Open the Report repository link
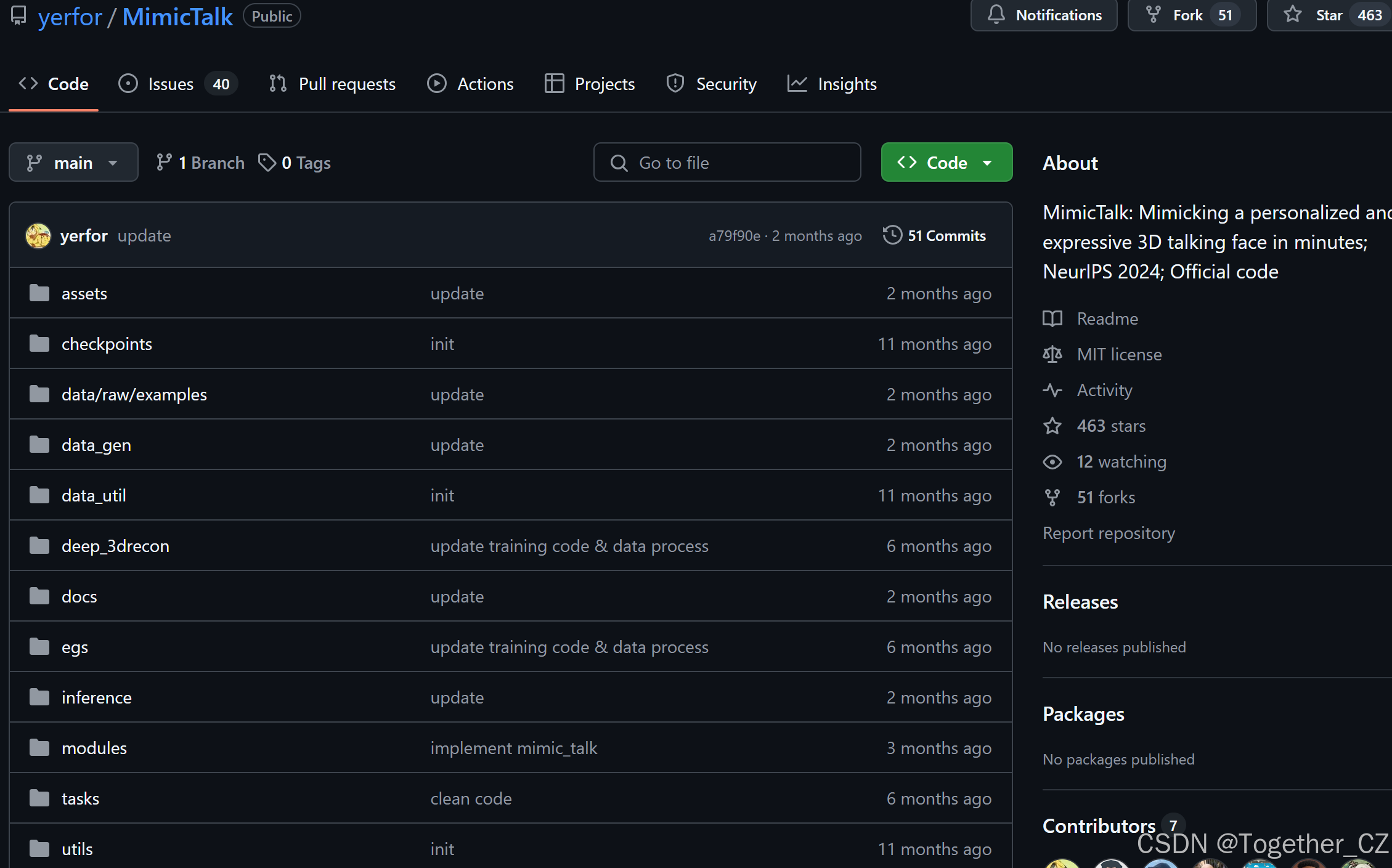This screenshot has width=1392, height=868. coord(1108,533)
